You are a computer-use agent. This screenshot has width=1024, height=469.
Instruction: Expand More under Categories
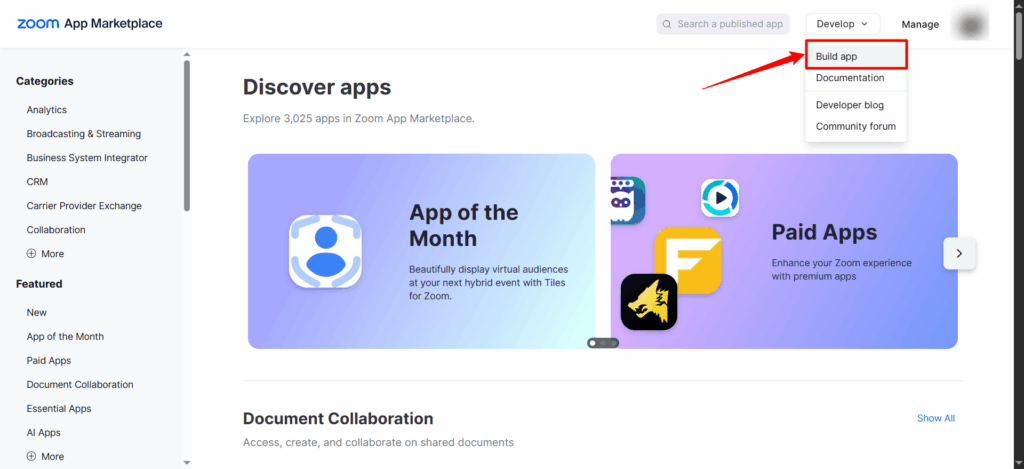point(45,254)
